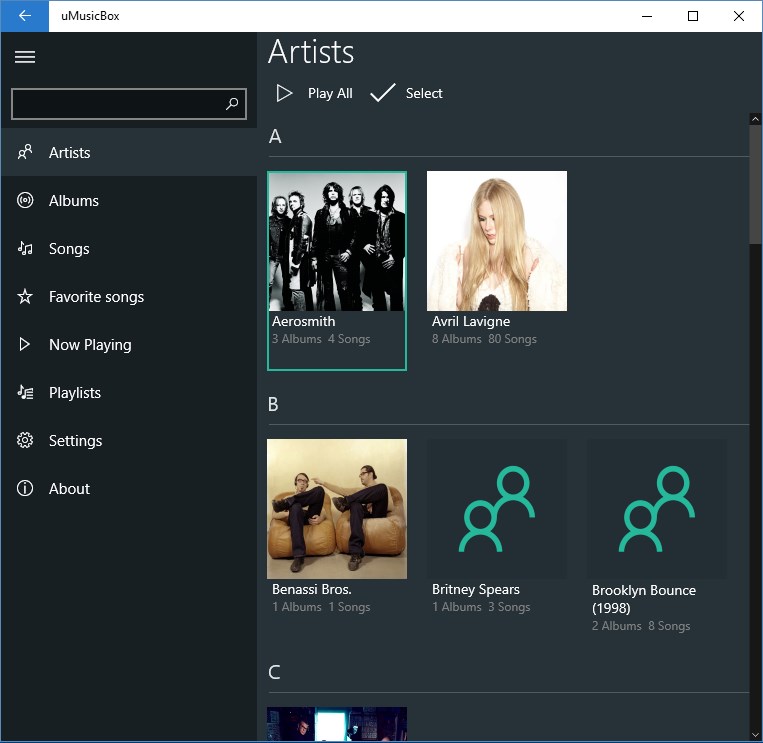Click '3 Albums 4 Songs' text
The height and width of the screenshot is (743, 763).
[x=321, y=339]
